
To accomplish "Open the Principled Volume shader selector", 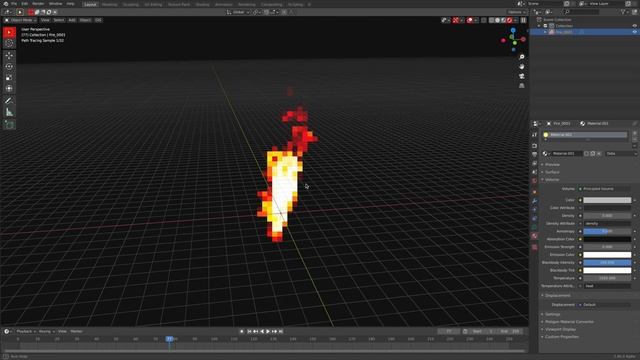I will click(607, 189).
